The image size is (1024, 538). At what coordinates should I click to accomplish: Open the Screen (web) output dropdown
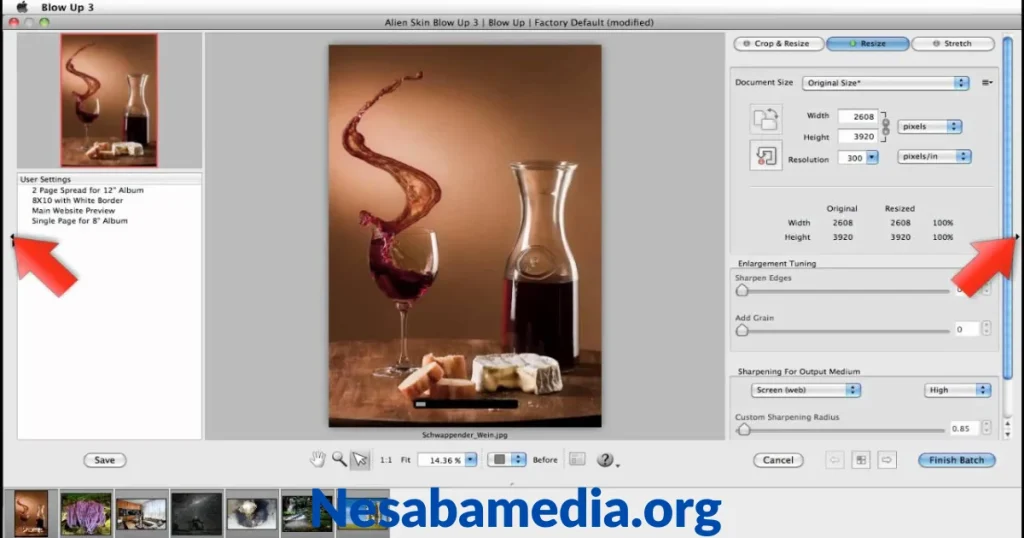click(805, 390)
